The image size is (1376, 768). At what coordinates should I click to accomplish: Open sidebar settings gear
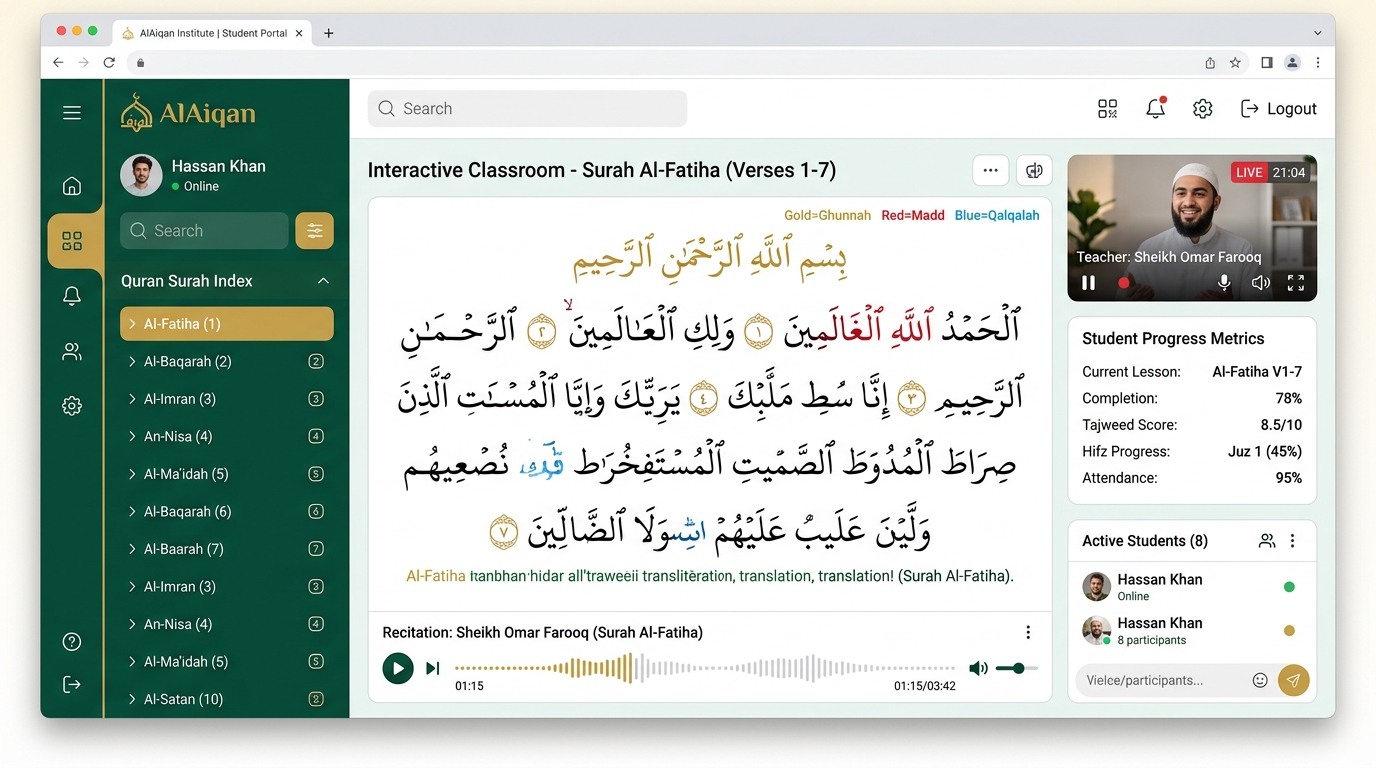tap(72, 406)
